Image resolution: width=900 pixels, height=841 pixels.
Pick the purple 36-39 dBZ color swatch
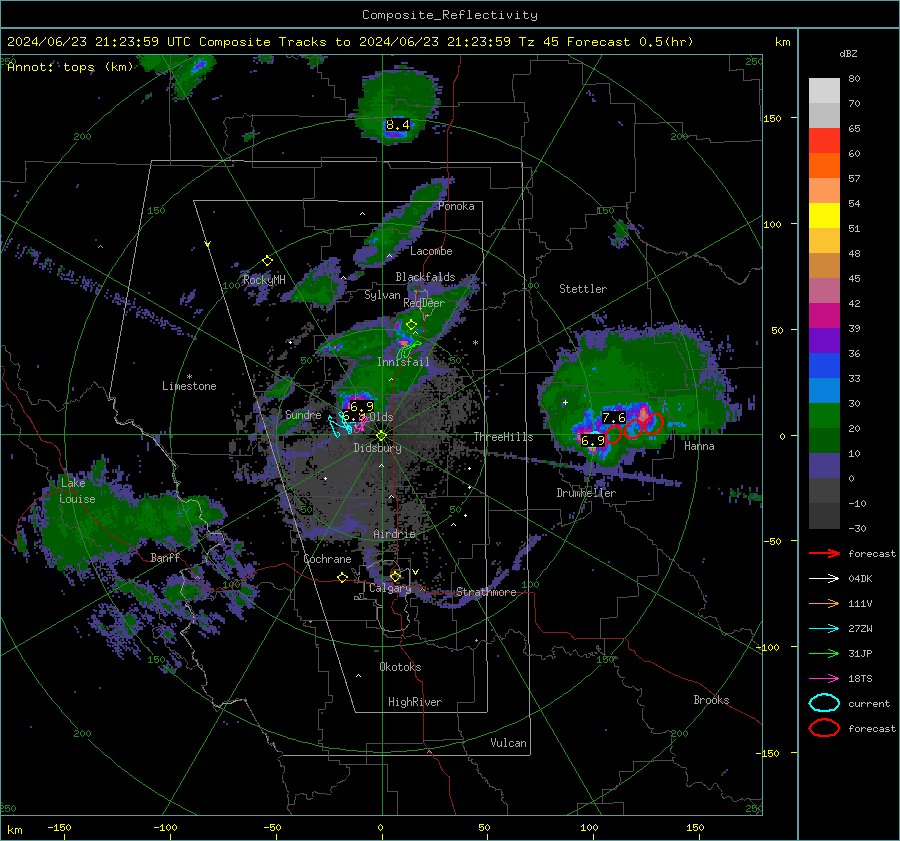(x=824, y=341)
